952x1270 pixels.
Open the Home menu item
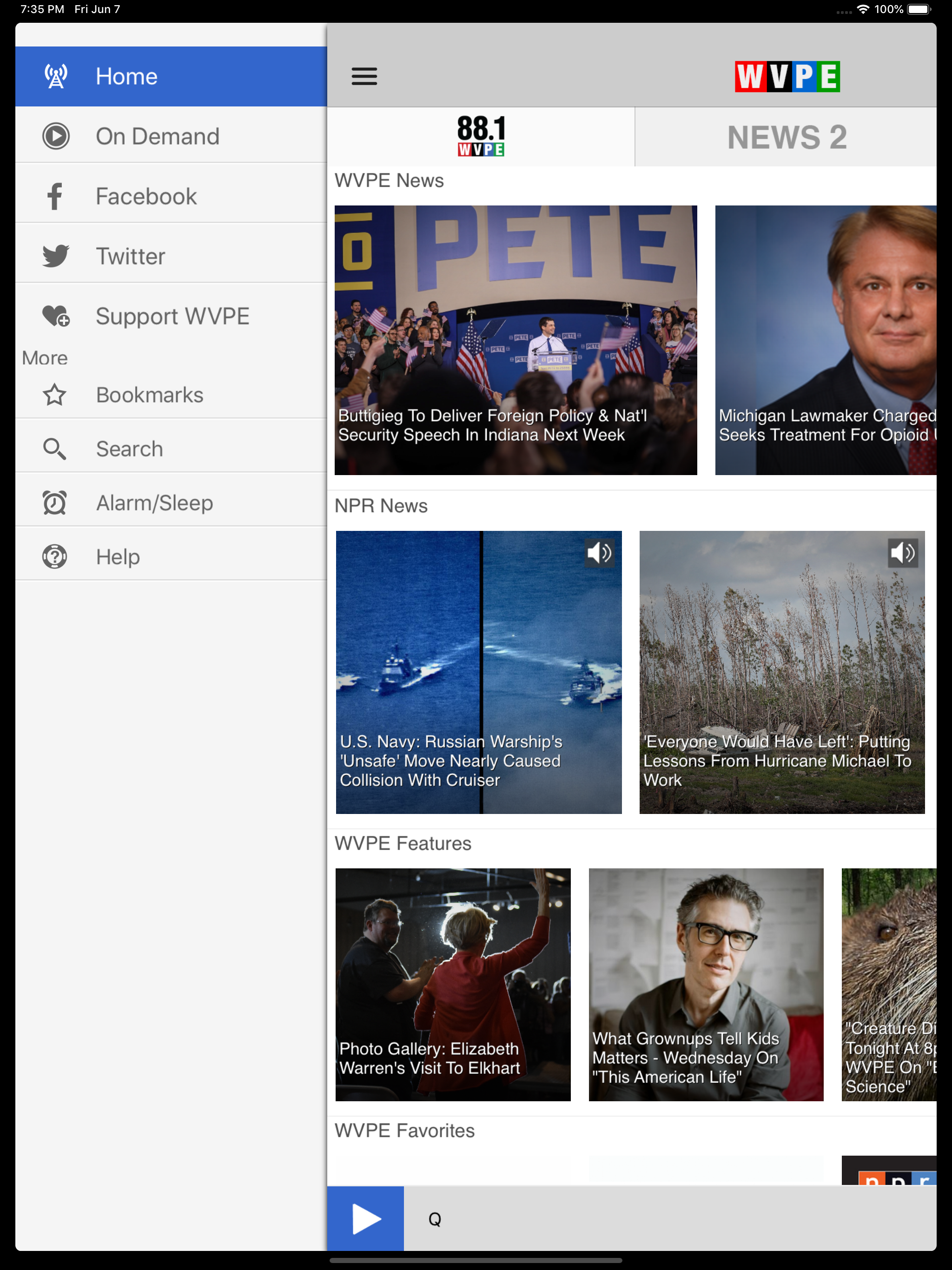(x=171, y=76)
